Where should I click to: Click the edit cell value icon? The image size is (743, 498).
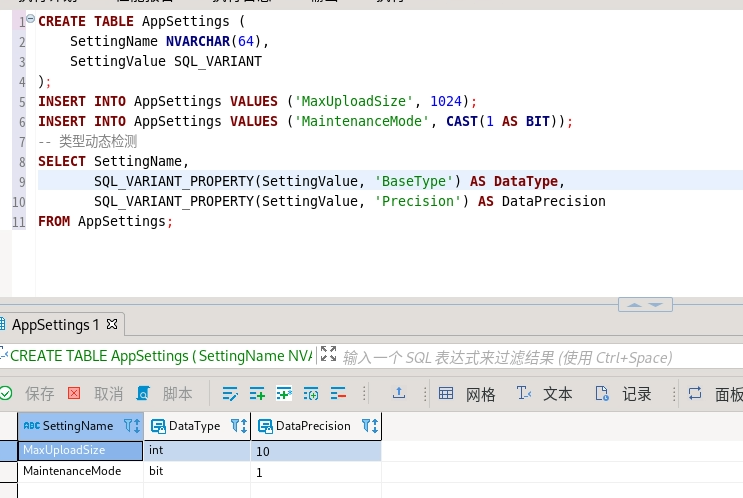tap(231, 394)
